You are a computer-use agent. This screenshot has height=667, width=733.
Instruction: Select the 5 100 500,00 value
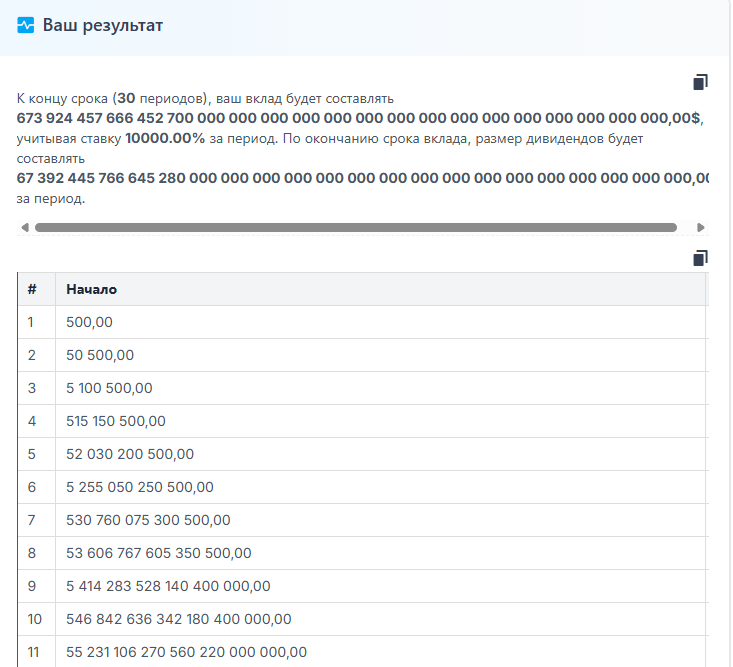pyautogui.click(x=109, y=388)
